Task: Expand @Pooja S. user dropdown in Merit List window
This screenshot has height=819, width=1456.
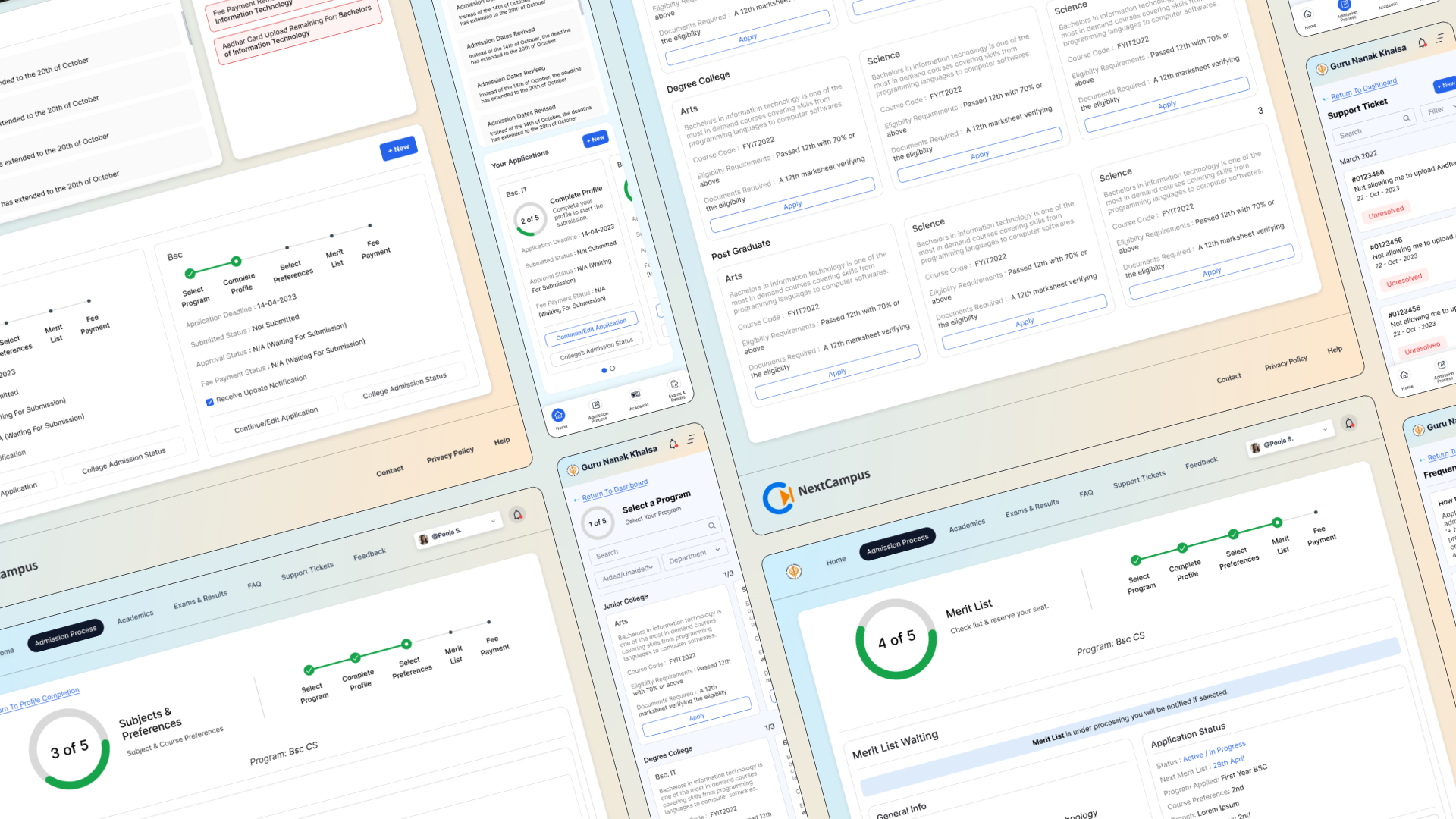Action: coord(1326,429)
